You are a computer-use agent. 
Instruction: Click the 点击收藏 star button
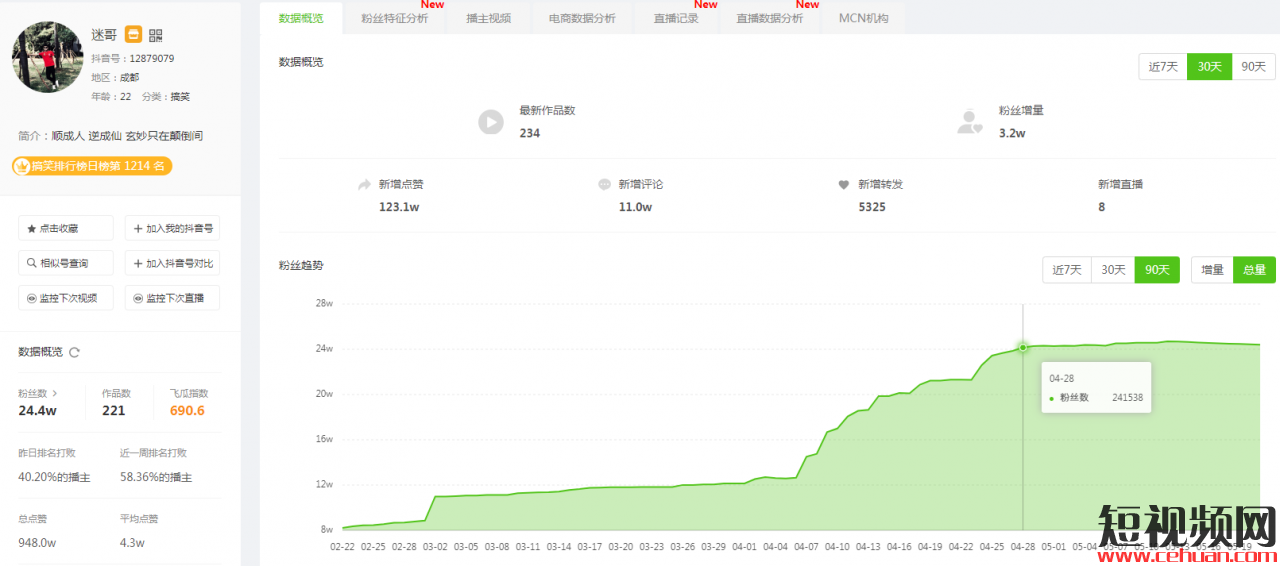coord(66,228)
